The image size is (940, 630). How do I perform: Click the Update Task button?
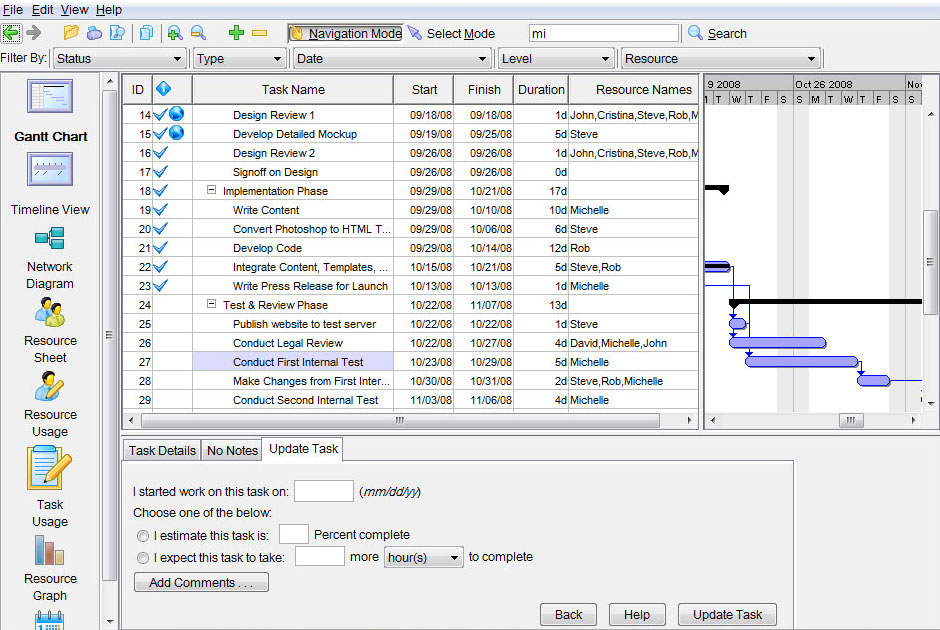(x=727, y=614)
